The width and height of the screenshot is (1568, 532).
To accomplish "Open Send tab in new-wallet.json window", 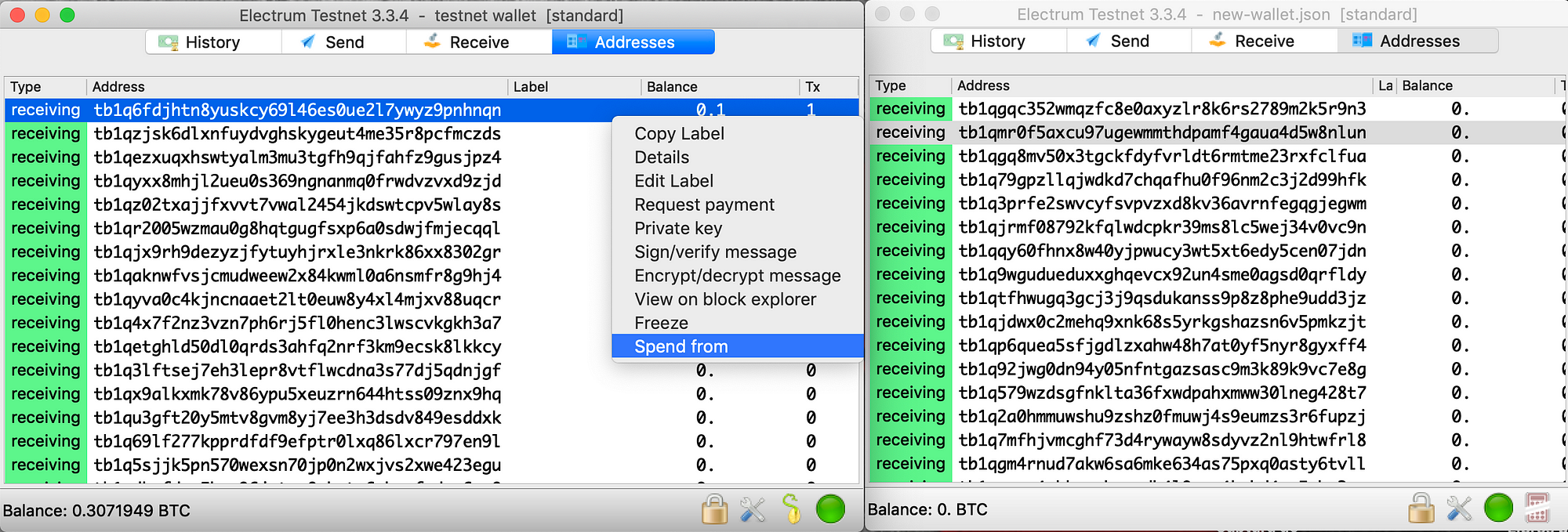I will 1129,41.
